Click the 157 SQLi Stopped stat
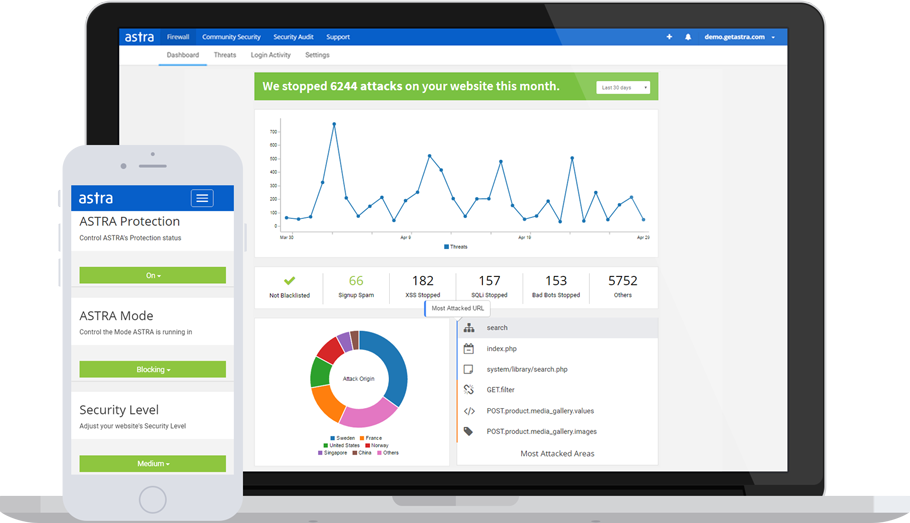The height and width of the screenshot is (523, 910). (489, 287)
